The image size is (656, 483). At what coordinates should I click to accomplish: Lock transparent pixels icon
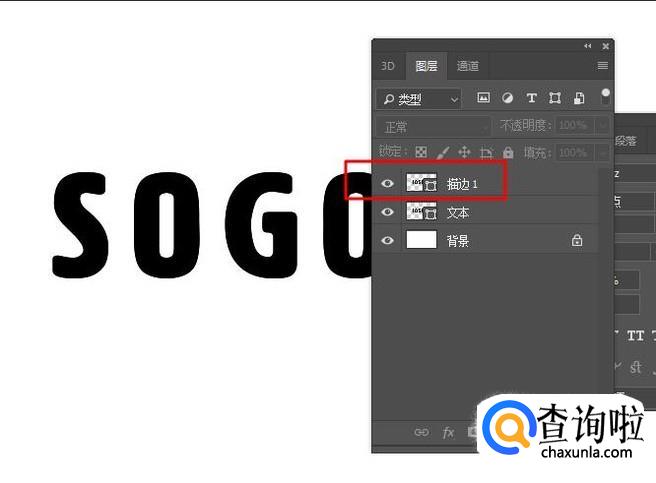pyautogui.click(x=421, y=152)
